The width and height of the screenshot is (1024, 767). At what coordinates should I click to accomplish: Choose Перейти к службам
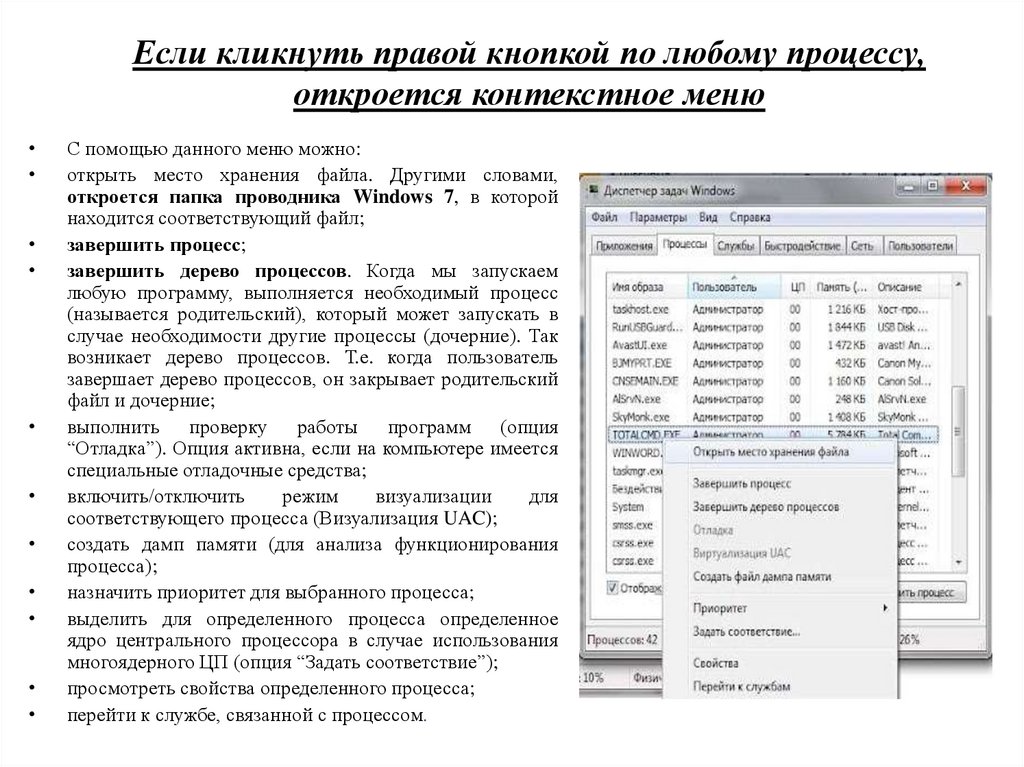778,686
